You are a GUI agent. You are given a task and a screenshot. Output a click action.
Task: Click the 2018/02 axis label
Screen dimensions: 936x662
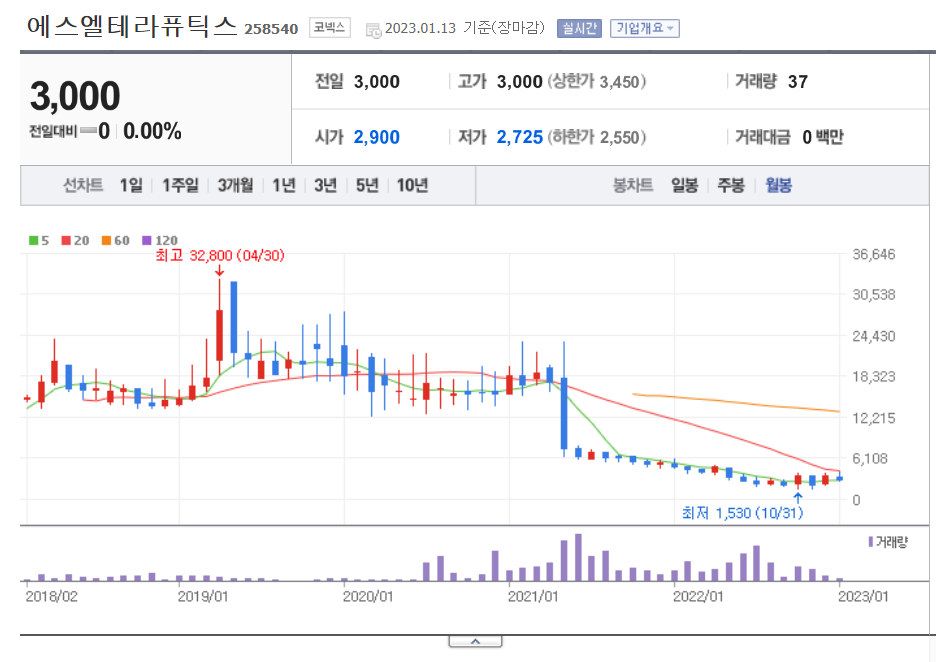(x=51, y=596)
